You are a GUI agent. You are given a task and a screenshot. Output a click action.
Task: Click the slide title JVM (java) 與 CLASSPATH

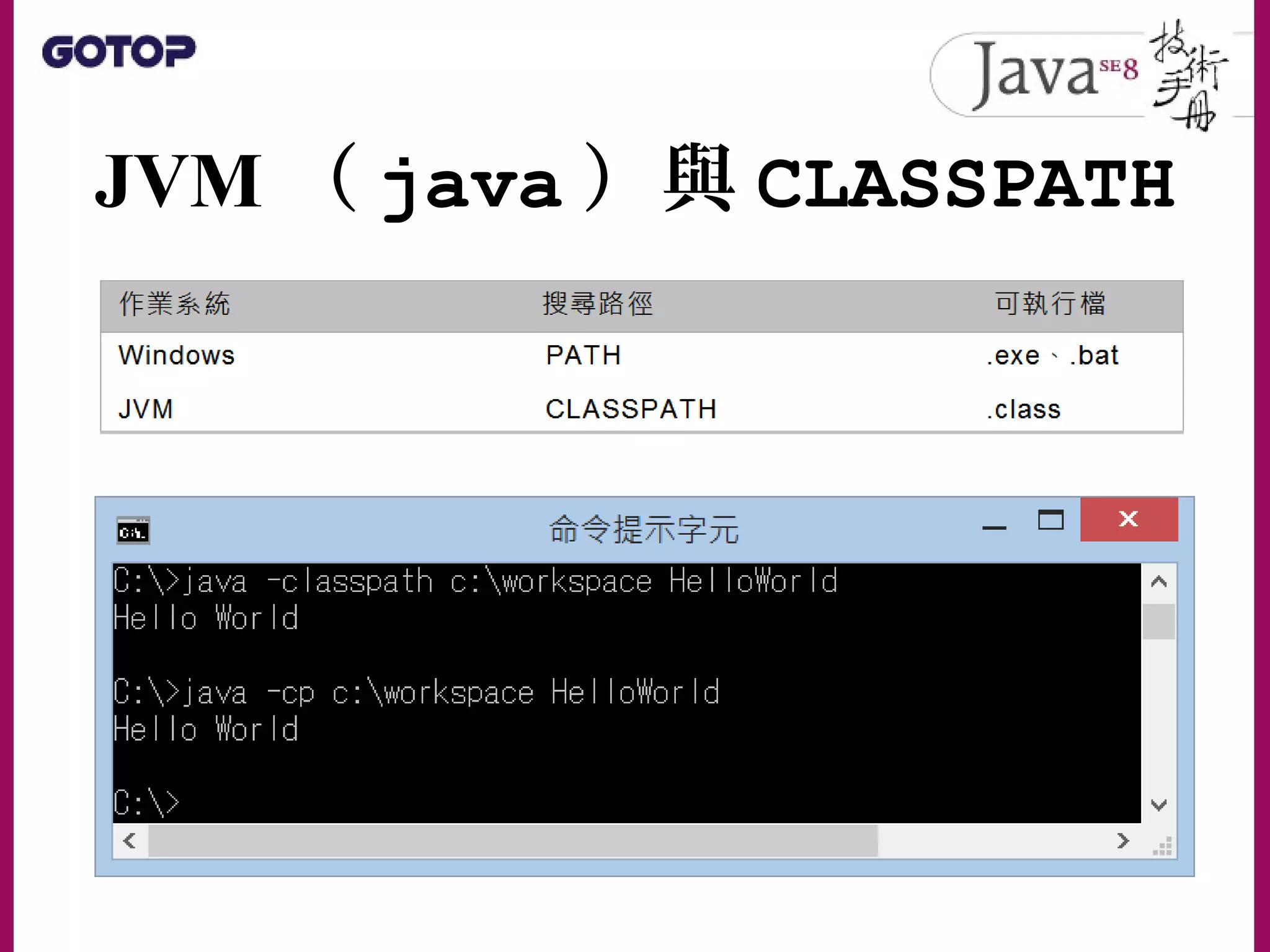tap(634, 181)
